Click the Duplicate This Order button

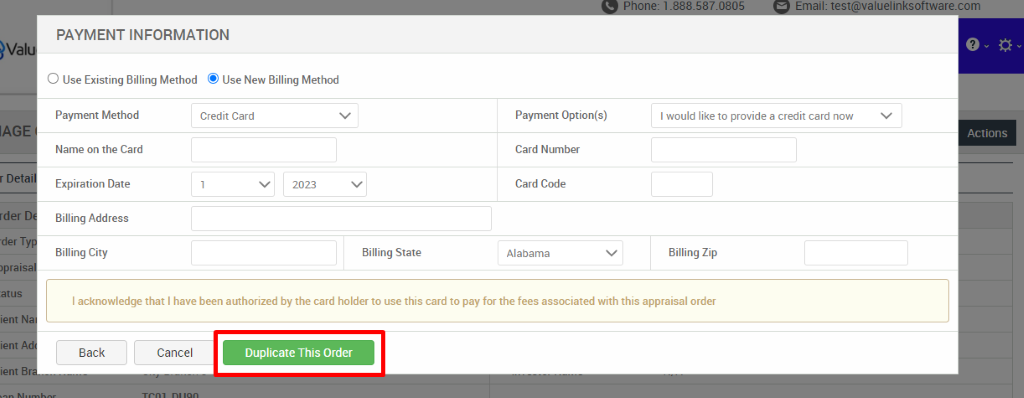point(298,352)
